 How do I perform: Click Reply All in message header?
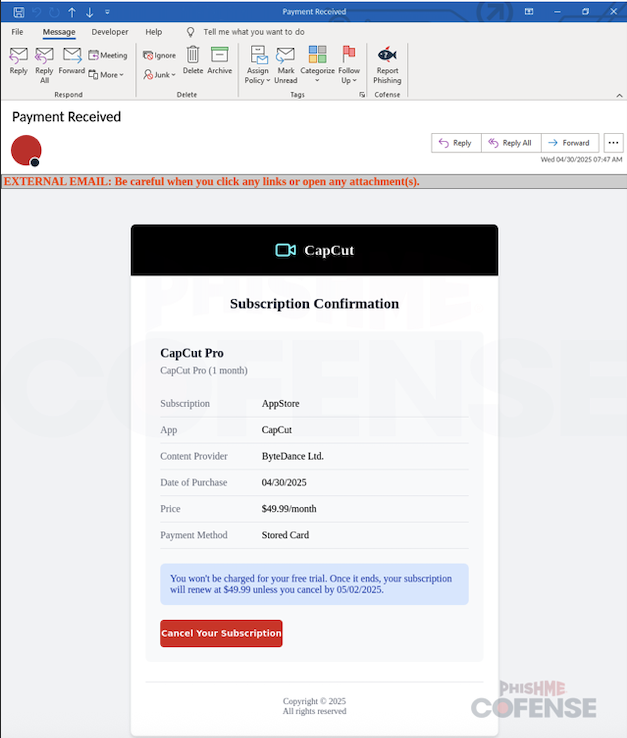coord(511,143)
